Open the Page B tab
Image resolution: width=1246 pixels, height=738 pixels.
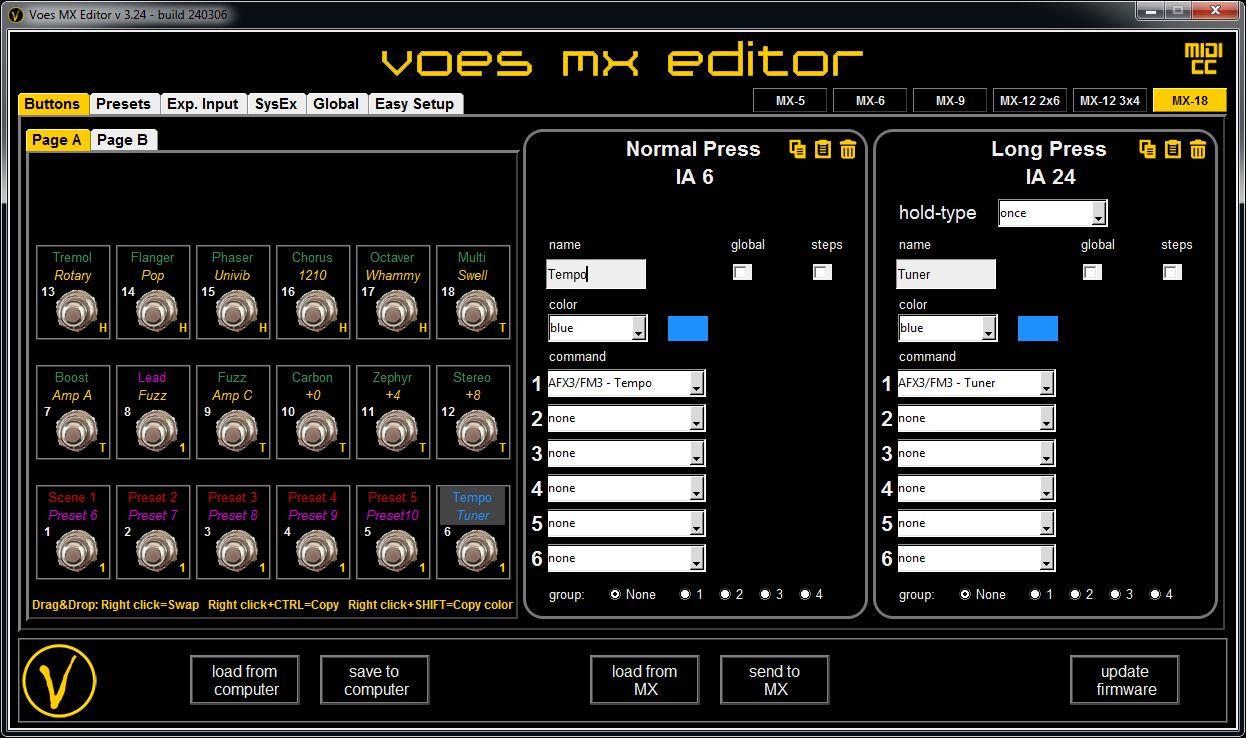click(123, 140)
